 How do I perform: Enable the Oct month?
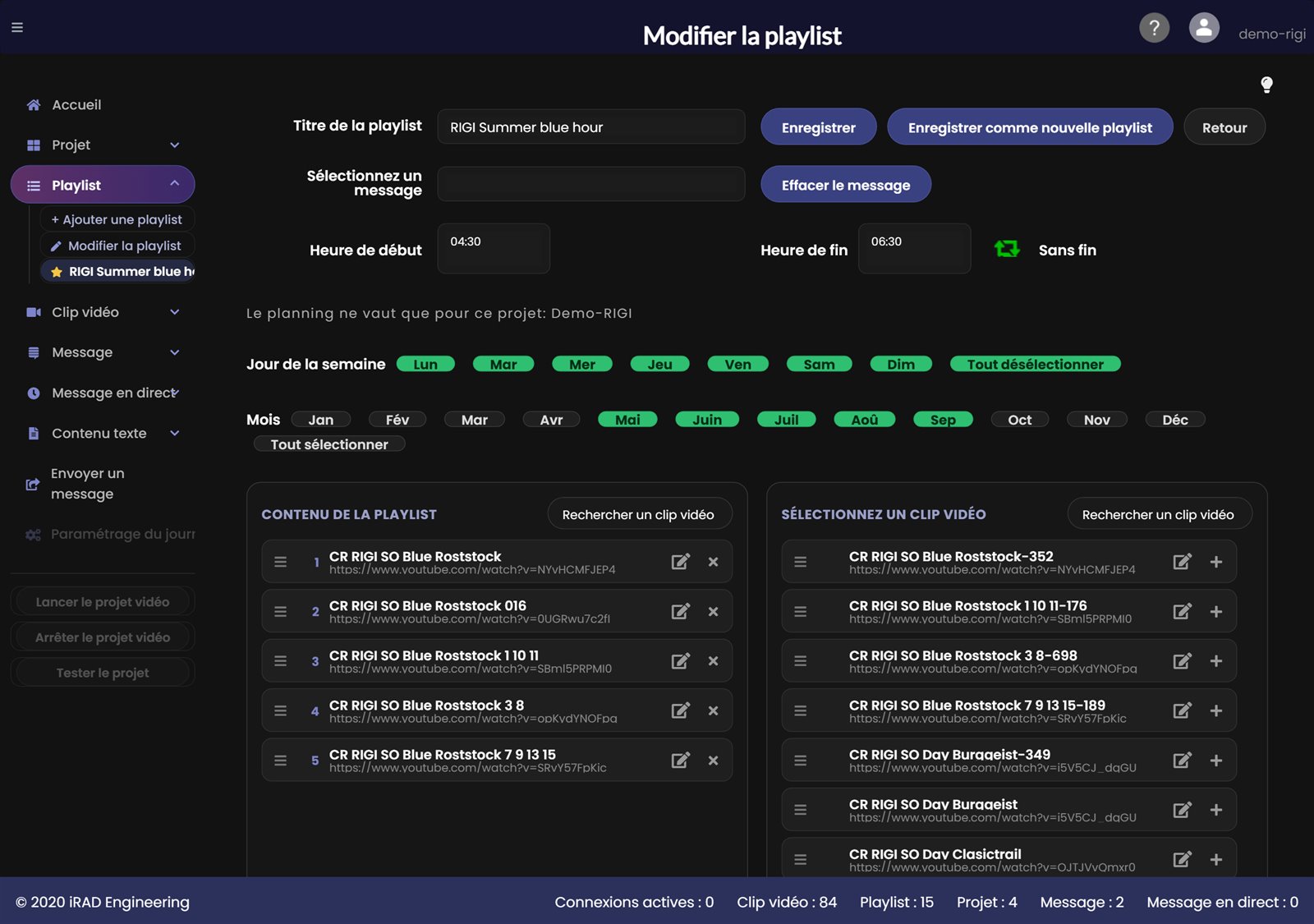1019,420
